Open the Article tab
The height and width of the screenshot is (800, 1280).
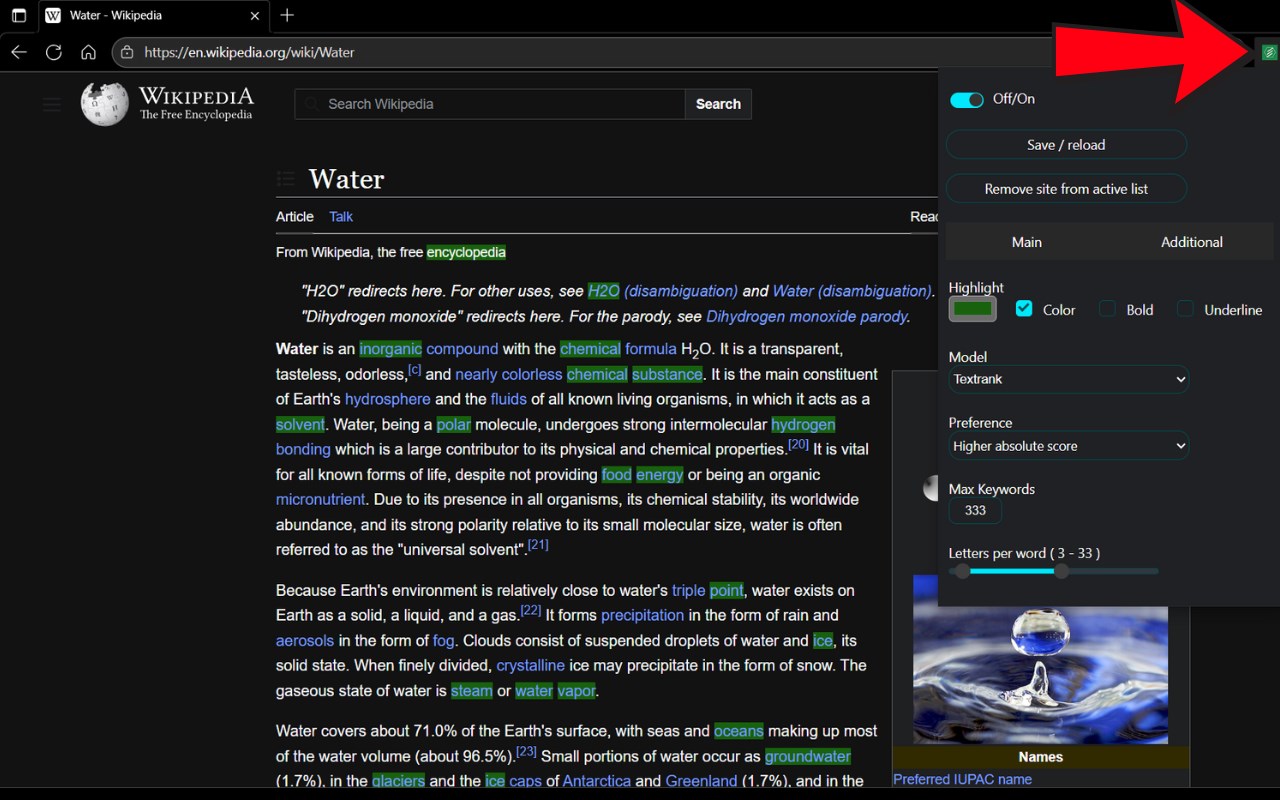point(295,216)
